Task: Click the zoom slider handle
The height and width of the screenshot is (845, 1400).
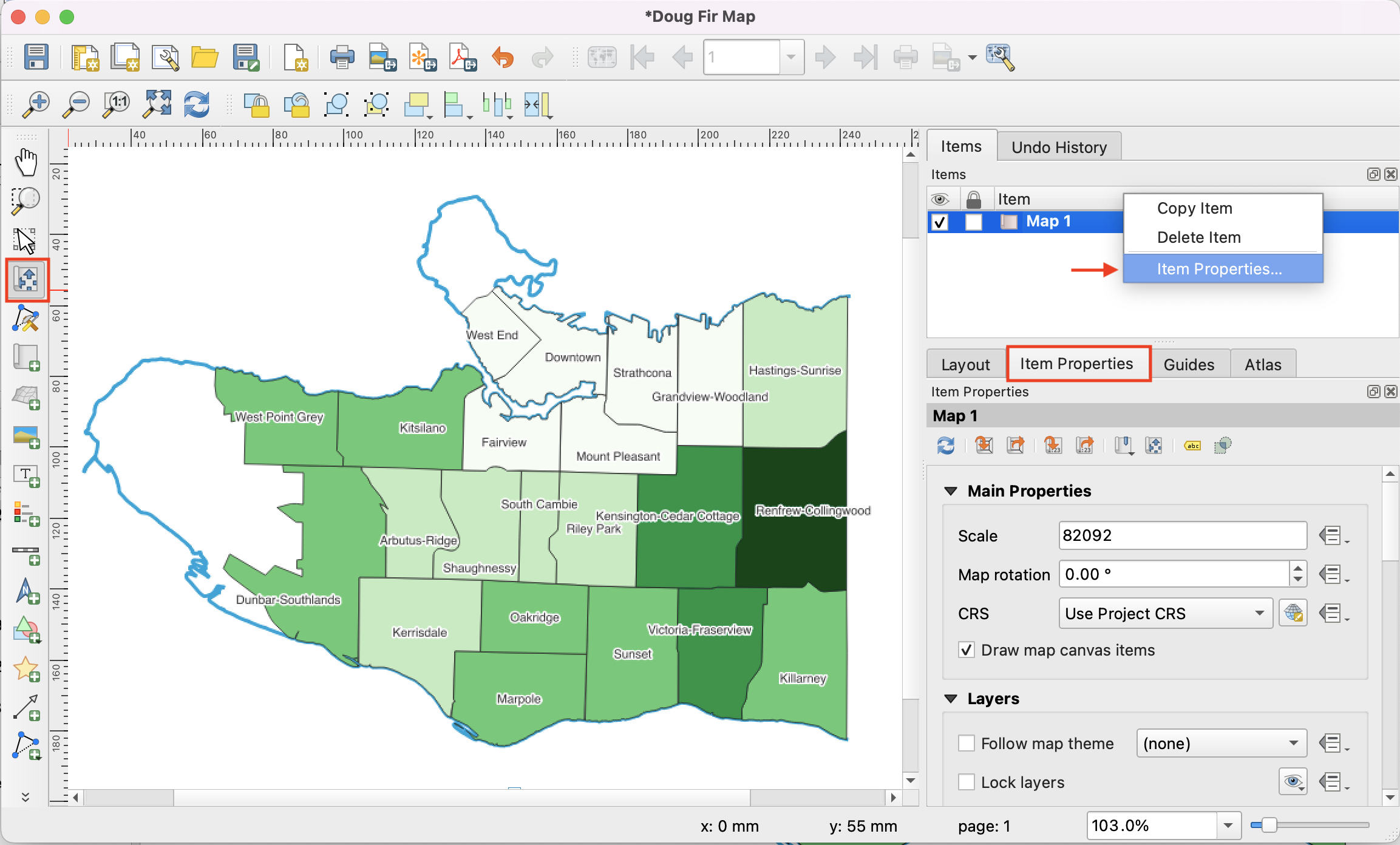Action: 1268,825
